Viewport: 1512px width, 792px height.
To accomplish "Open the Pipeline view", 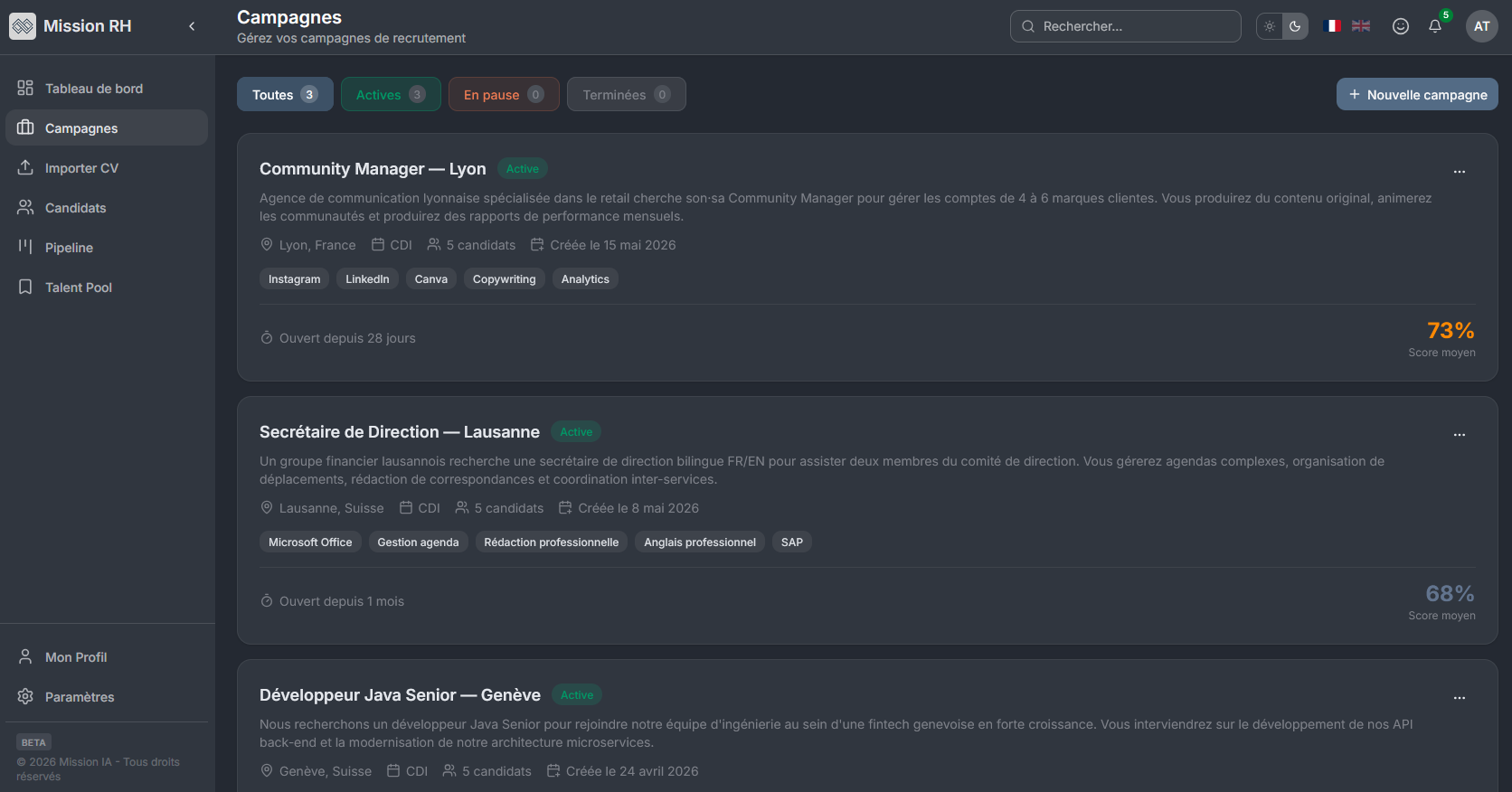I will coord(107,248).
